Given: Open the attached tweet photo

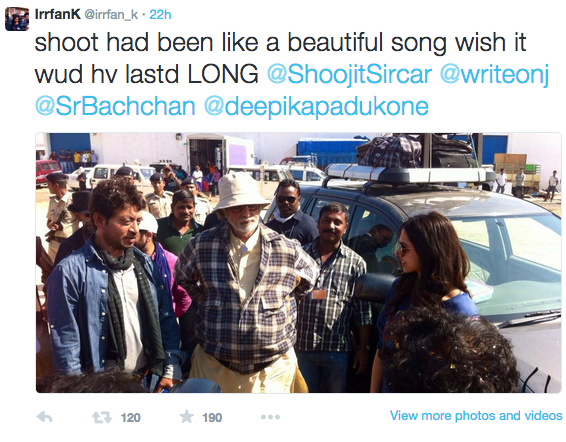Looking at the screenshot, I should [299, 263].
